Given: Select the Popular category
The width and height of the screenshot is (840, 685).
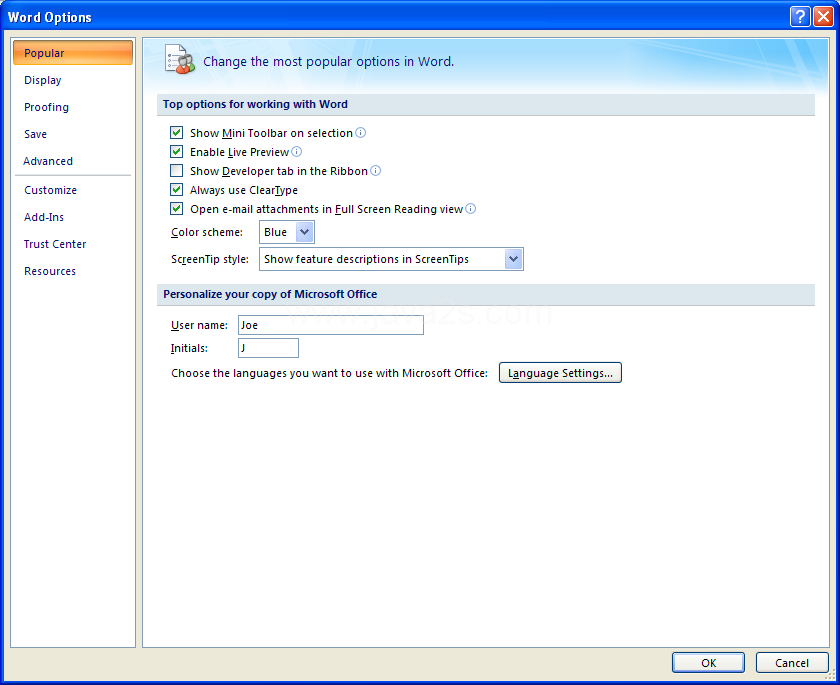Looking at the screenshot, I should click(73, 52).
